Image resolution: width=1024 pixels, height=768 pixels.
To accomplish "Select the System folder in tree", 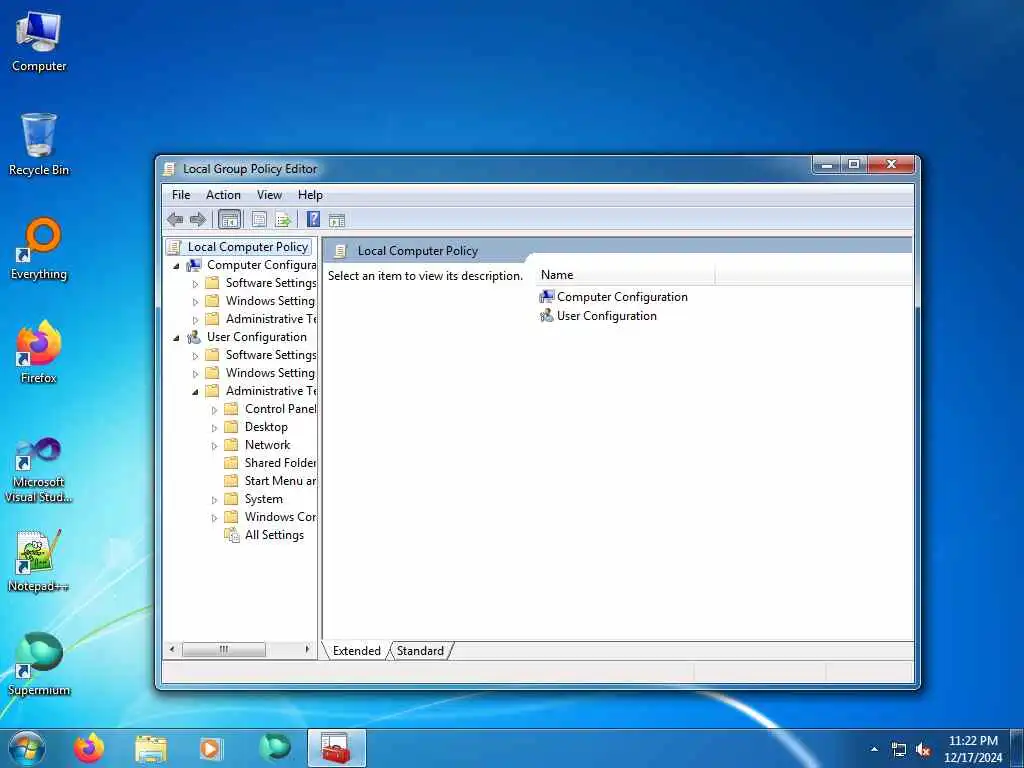I will coord(253,499).
